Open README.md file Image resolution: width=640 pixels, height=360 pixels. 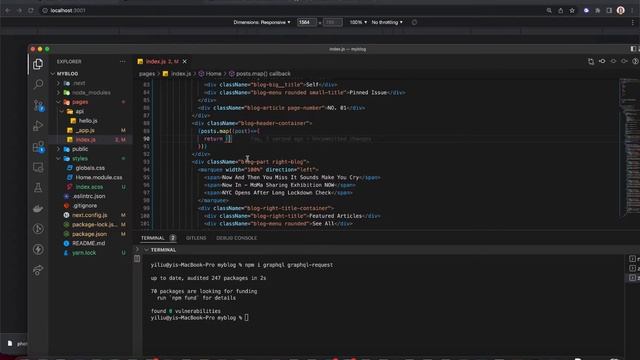[88, 243]
